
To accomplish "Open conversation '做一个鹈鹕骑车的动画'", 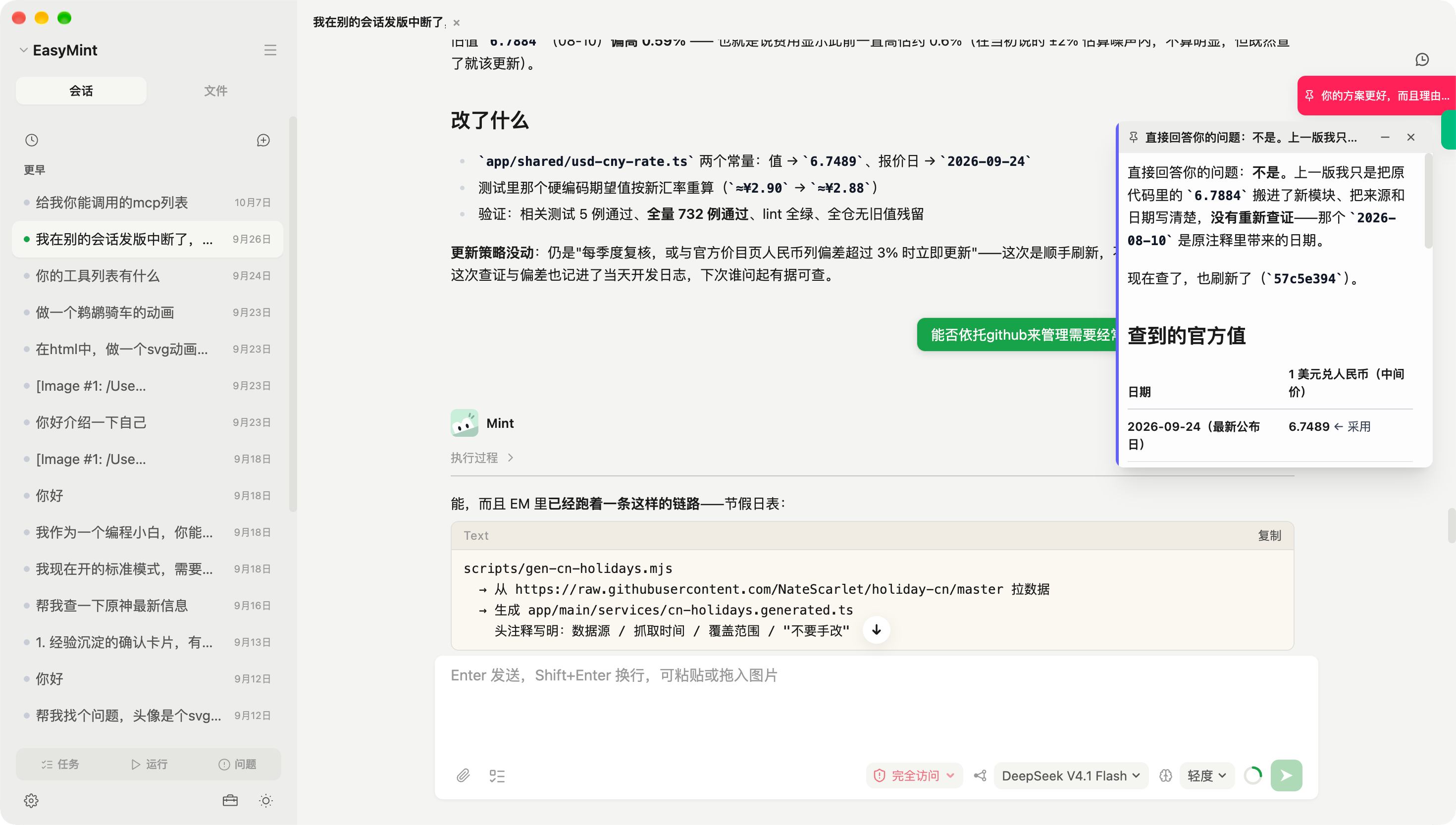I will coord(147,312).
